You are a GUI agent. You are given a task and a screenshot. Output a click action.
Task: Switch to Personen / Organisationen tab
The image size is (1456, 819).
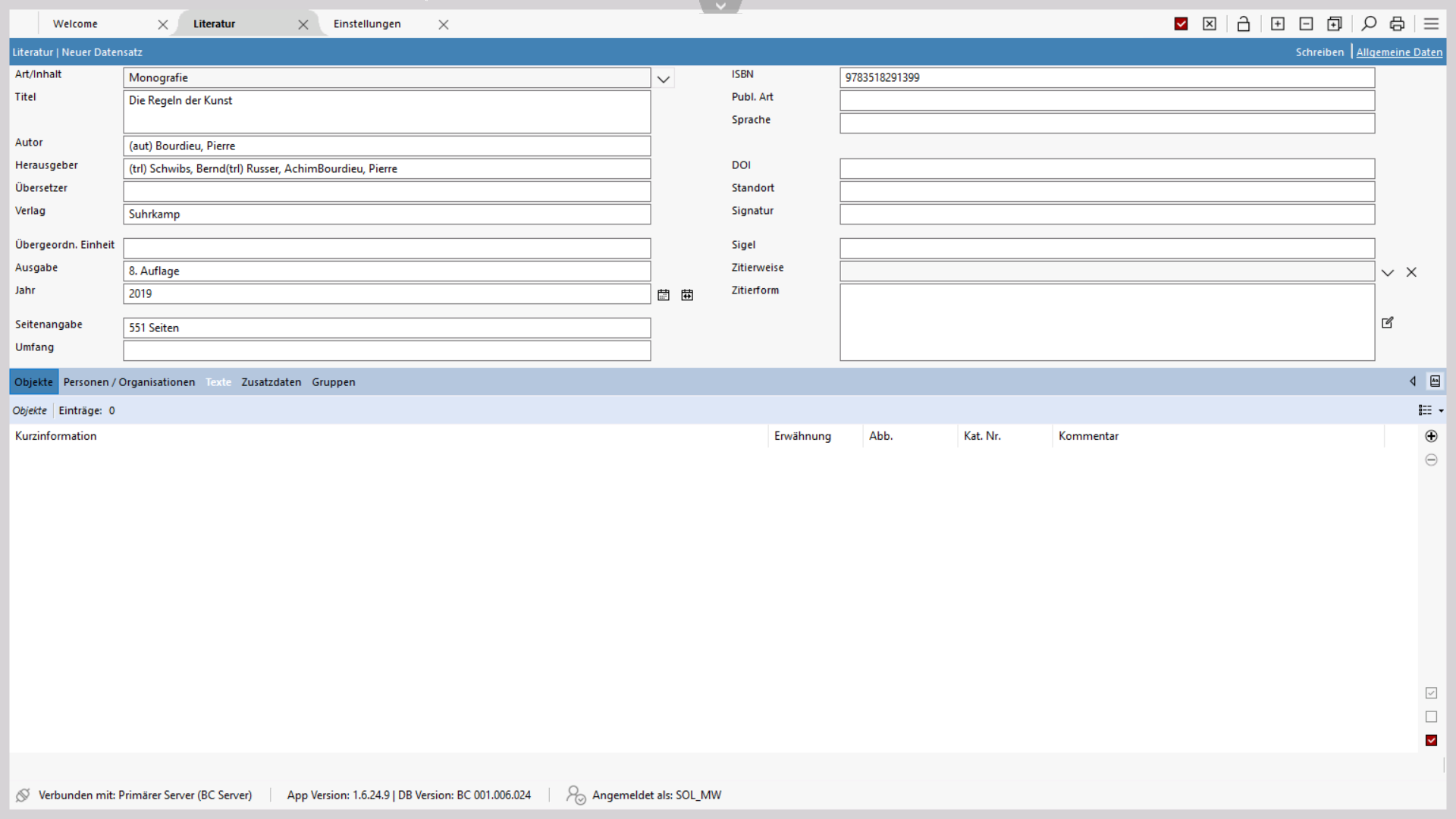point(129,382)
